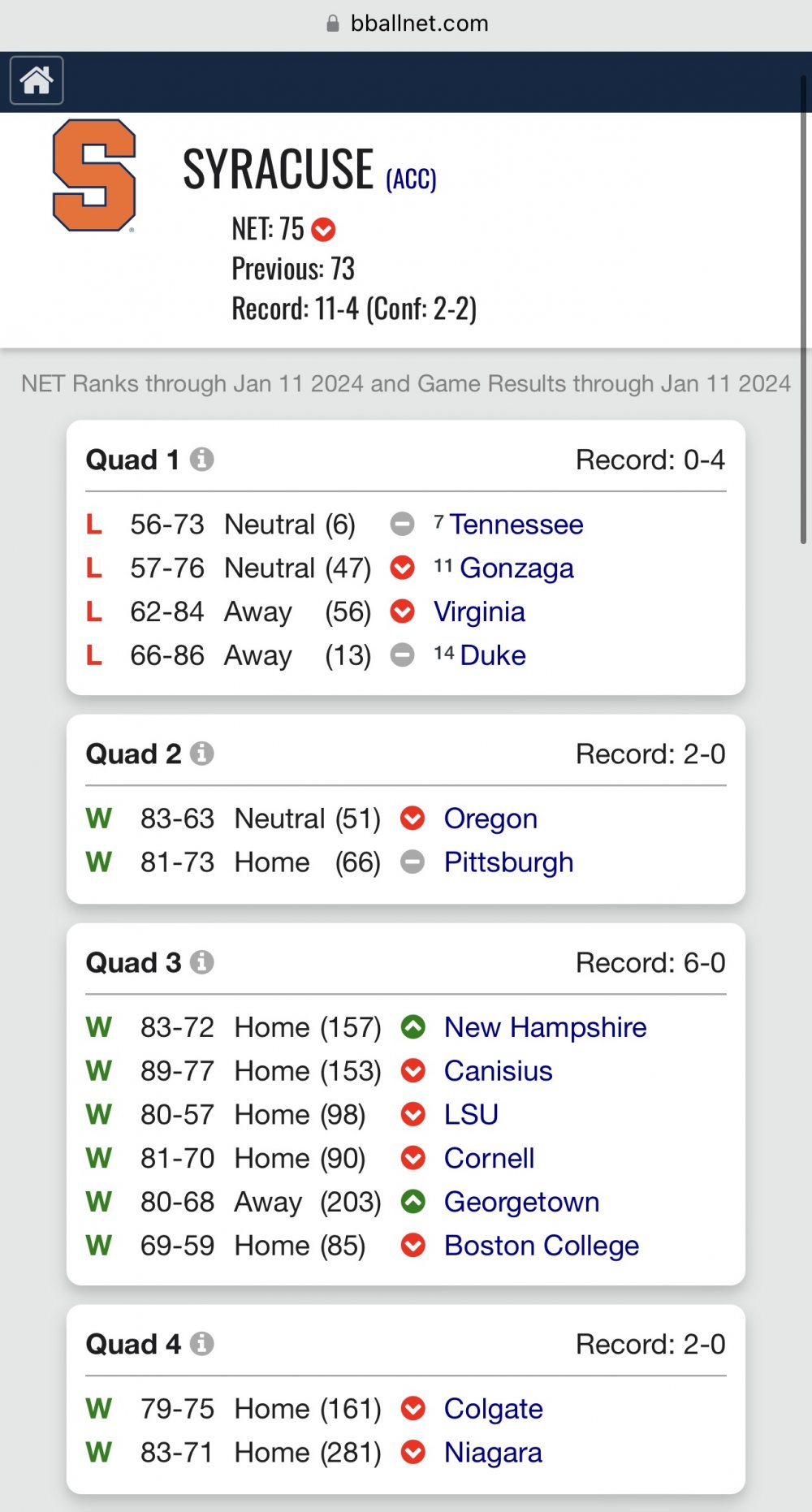Go to Boston College team page
Viewport: 812px width, 1512px height.
[542, 1246]
